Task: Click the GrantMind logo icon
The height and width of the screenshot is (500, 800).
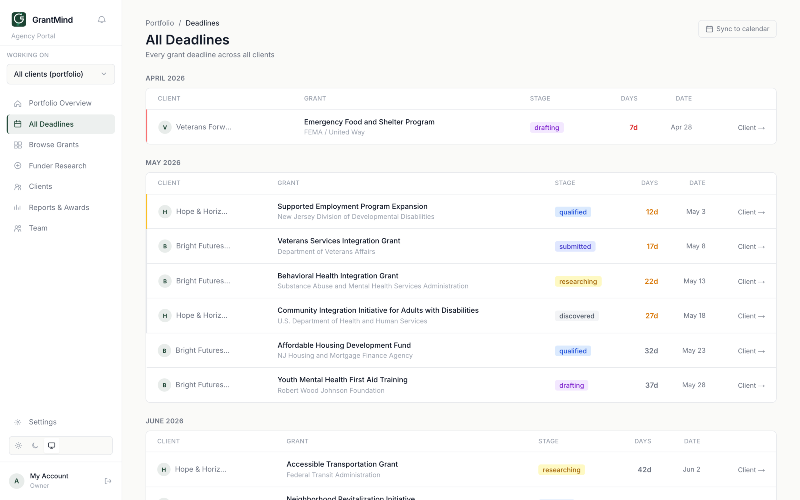Action: click(19, 19)
